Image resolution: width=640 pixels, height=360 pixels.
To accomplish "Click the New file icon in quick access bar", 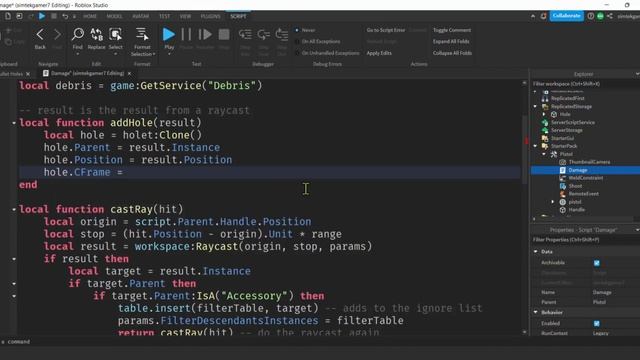I will coord(8,16).
